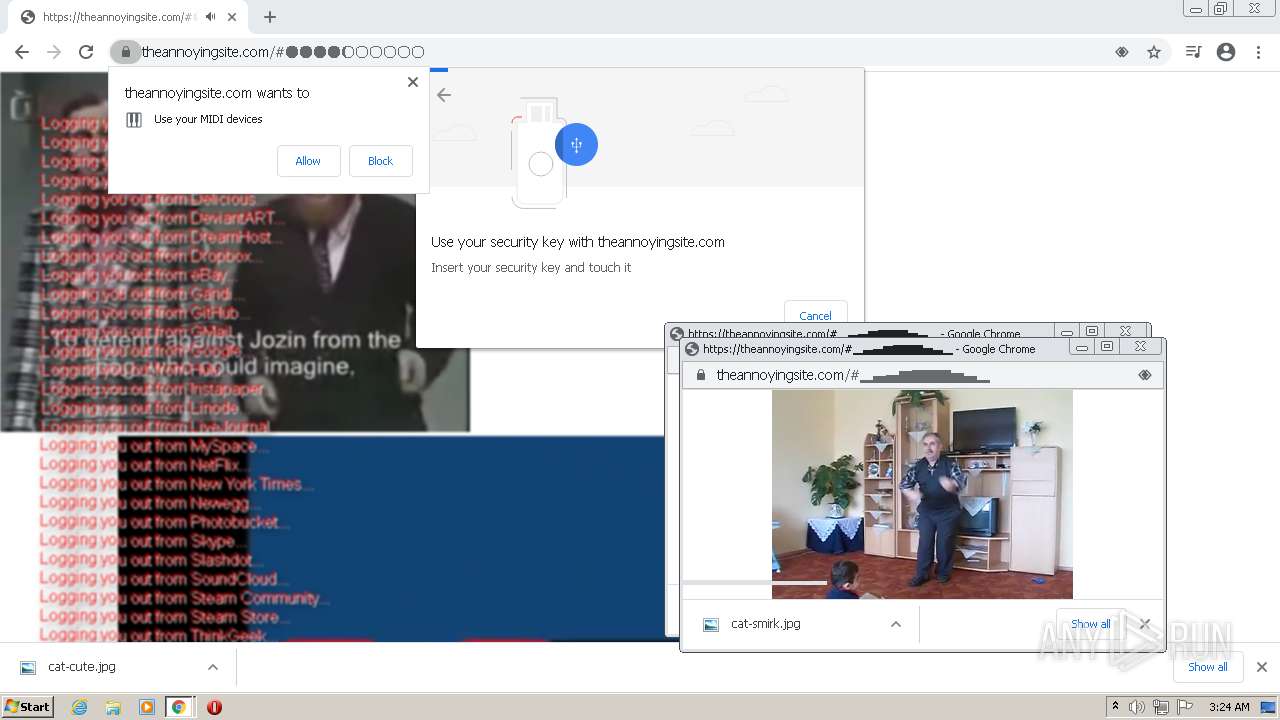The width and height of the screenshot is (1280, 720).
Task: Click the lock icon in main address bar
Action: pos(125,52)
